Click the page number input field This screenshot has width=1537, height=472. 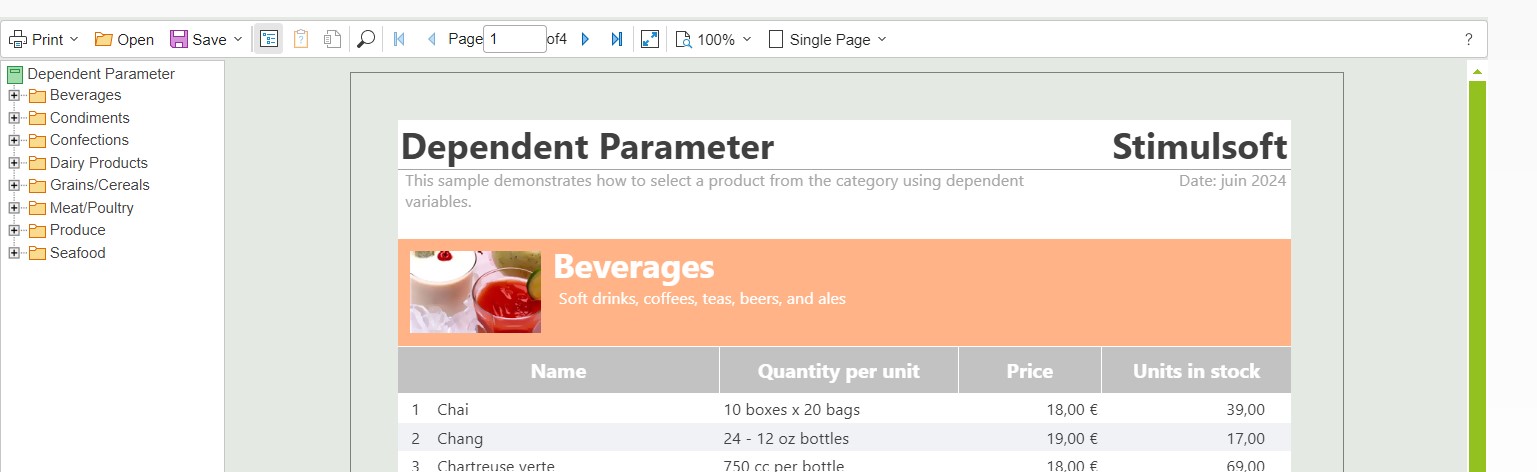pos(514,39)
